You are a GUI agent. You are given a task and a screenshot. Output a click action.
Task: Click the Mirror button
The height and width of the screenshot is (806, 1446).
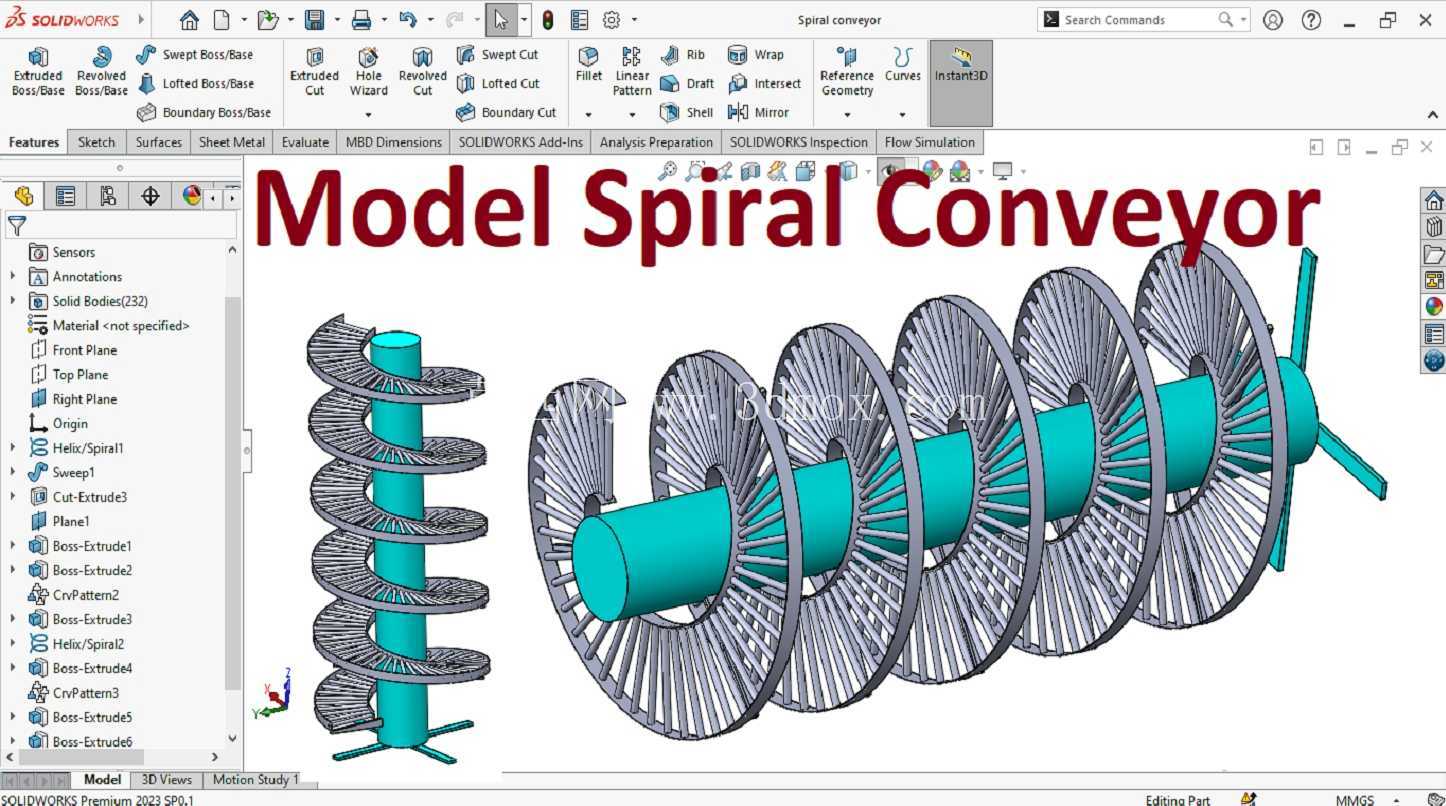point(759,113)
